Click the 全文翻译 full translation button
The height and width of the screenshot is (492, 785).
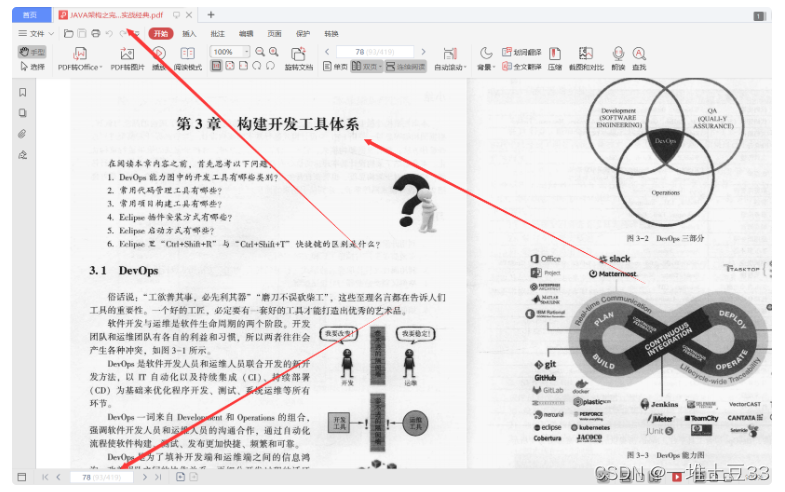pos(522,66)
